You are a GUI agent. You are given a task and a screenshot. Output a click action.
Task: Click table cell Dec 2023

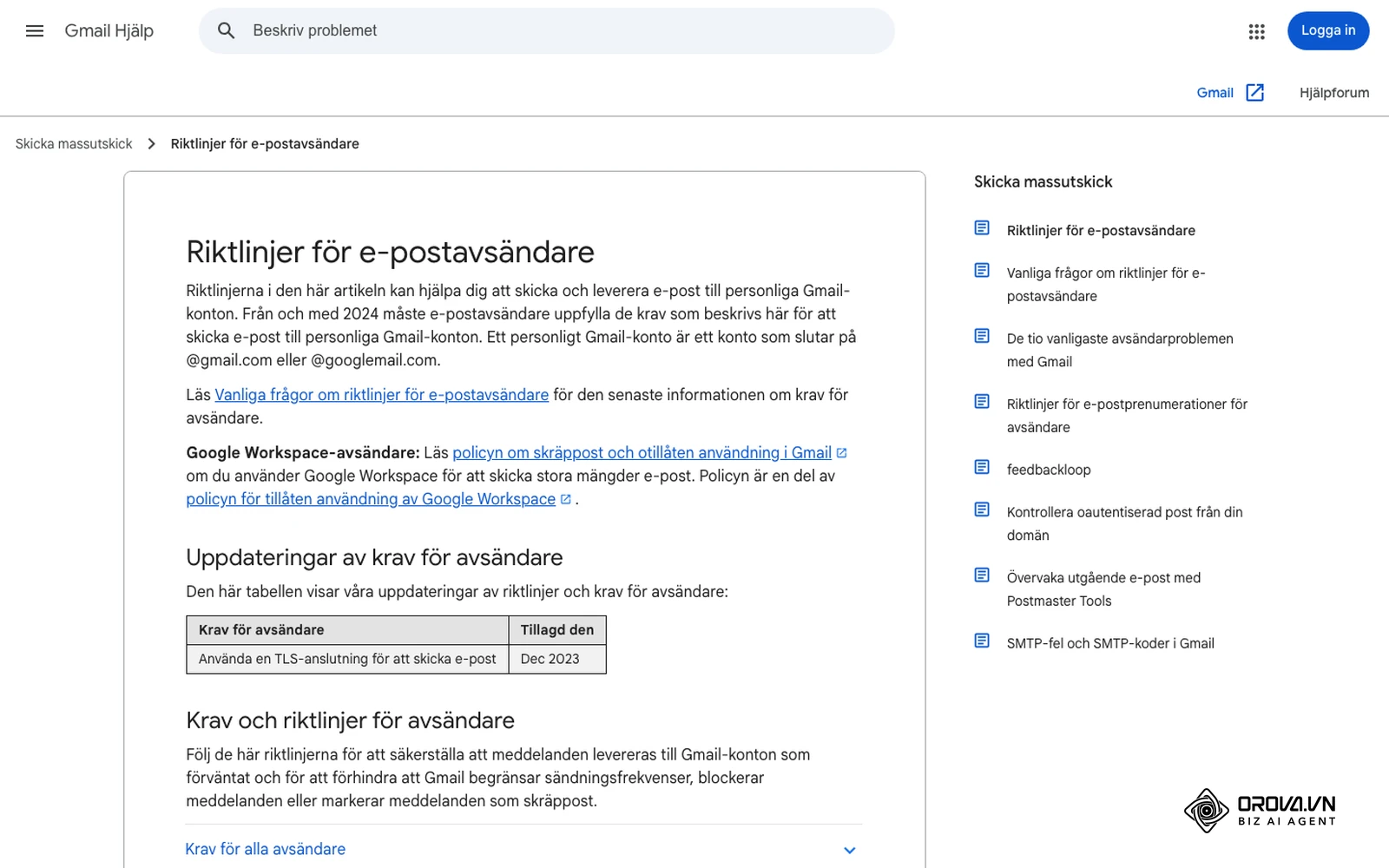557,659
